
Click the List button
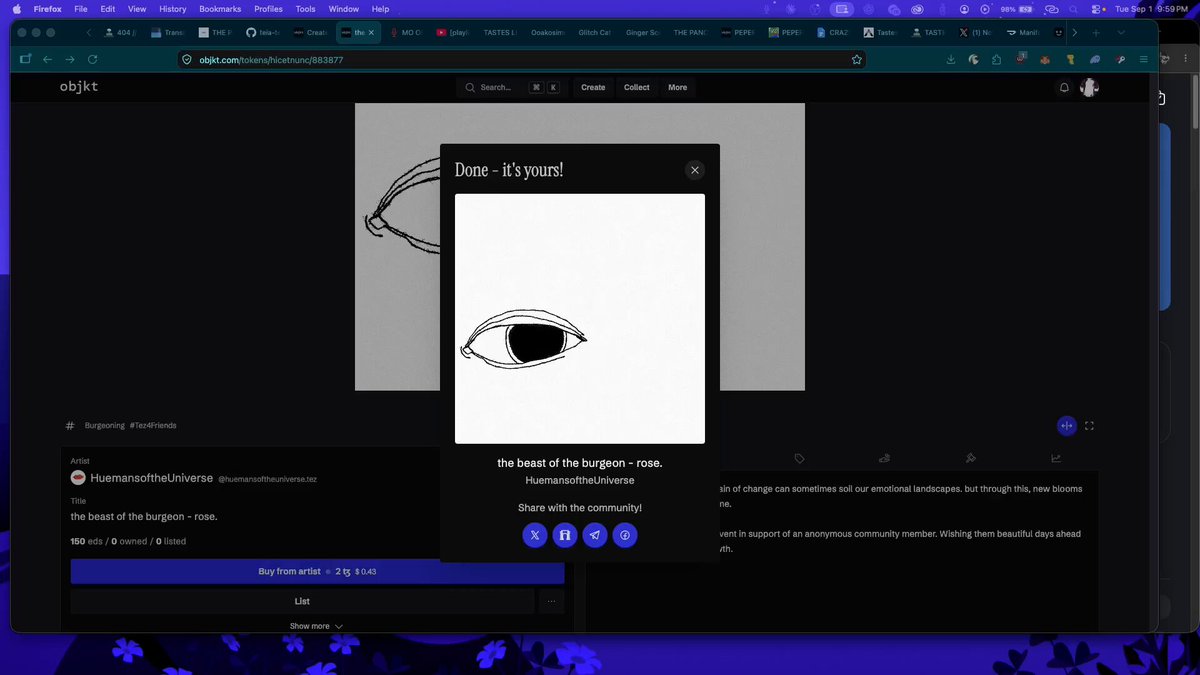click(x=302, y=601)
